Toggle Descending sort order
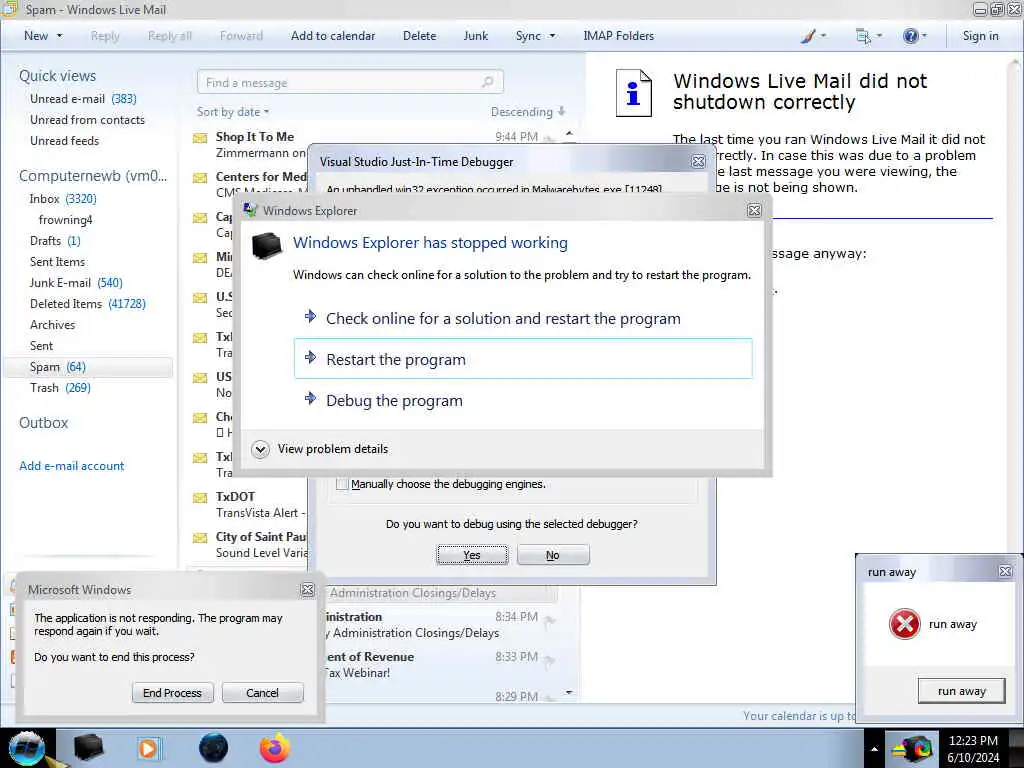The width and height of the screenshot is (1024, 768). coord(528,112)
